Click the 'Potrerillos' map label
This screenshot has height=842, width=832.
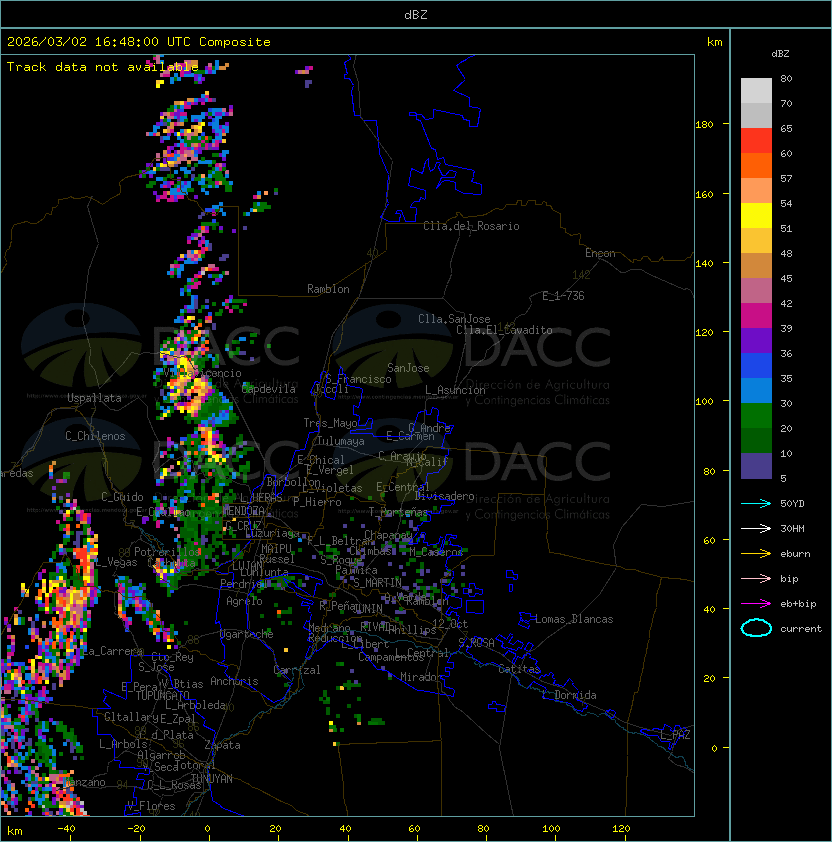(167, 552)
